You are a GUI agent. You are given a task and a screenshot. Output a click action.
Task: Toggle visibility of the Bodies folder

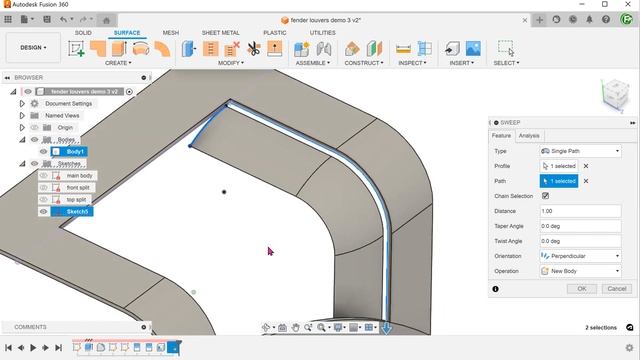click(35, 140)
